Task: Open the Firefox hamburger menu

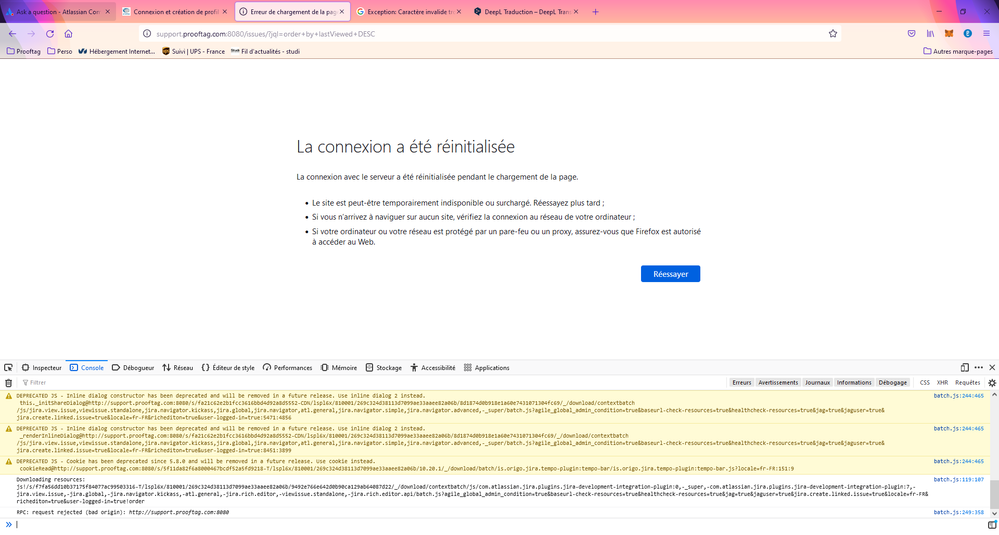Action: [986, 34]
